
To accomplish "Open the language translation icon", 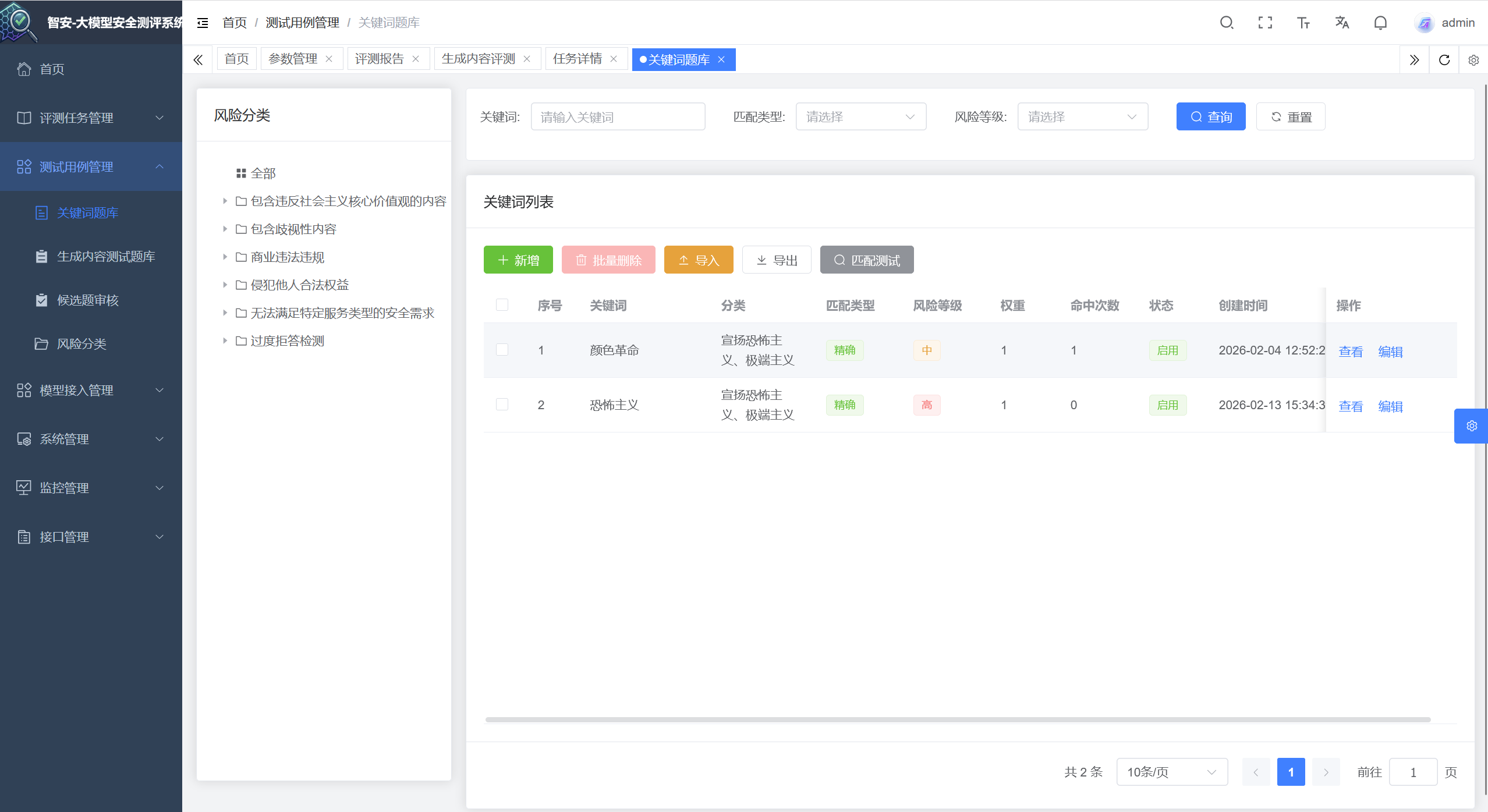I will point(1342,23).
